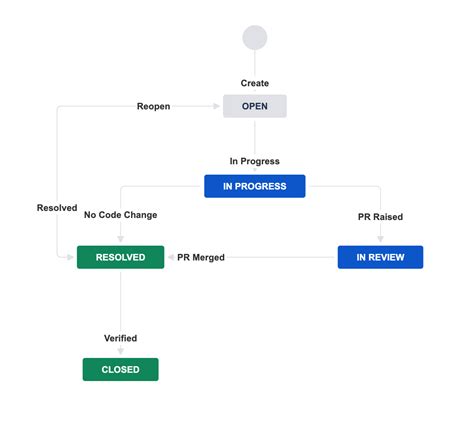This screenshot has width=474, height=431.
Task: Select the PR Merged transition label
Action: pyautogui.click(x=201, y=257)
